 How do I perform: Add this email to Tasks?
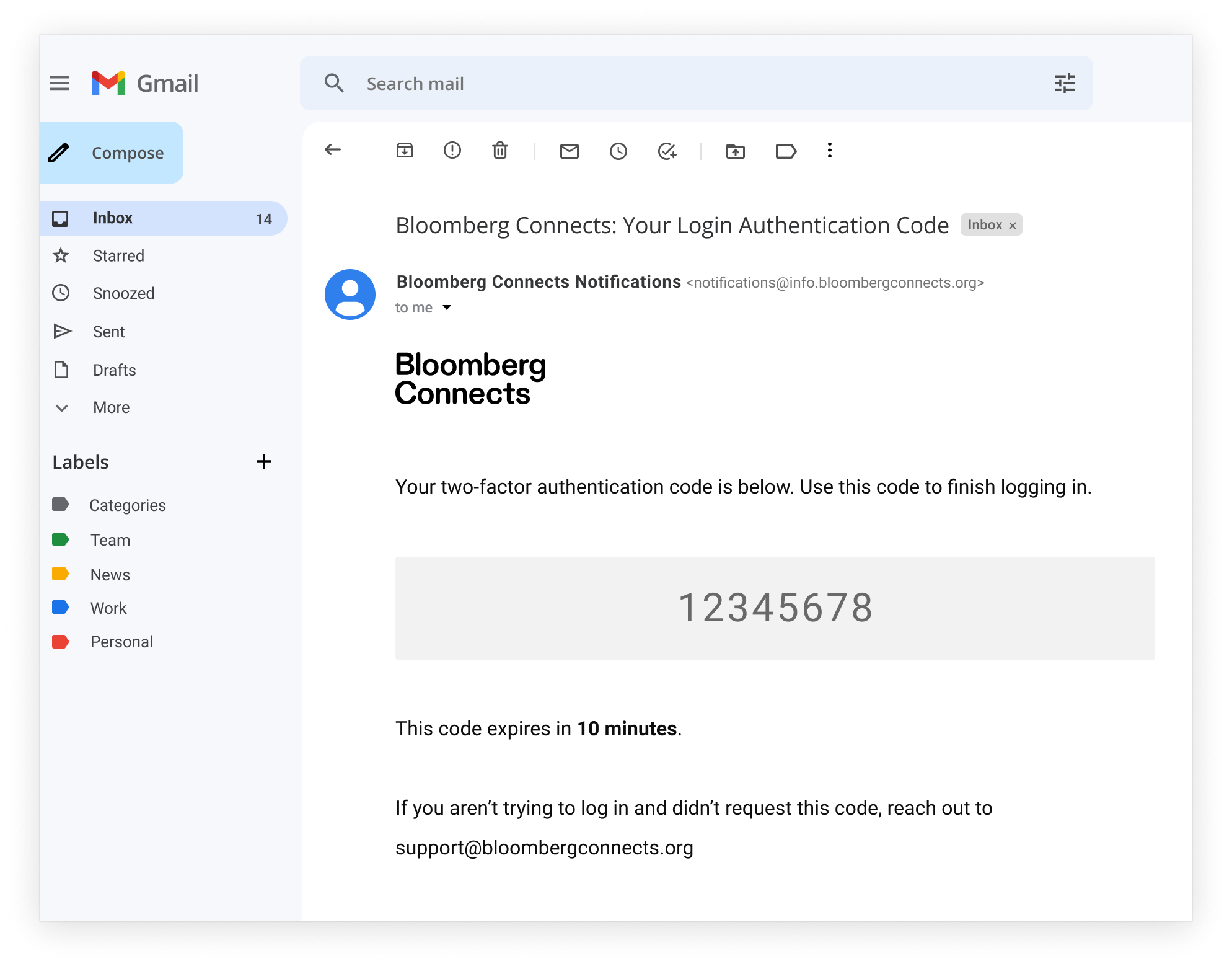667,150
